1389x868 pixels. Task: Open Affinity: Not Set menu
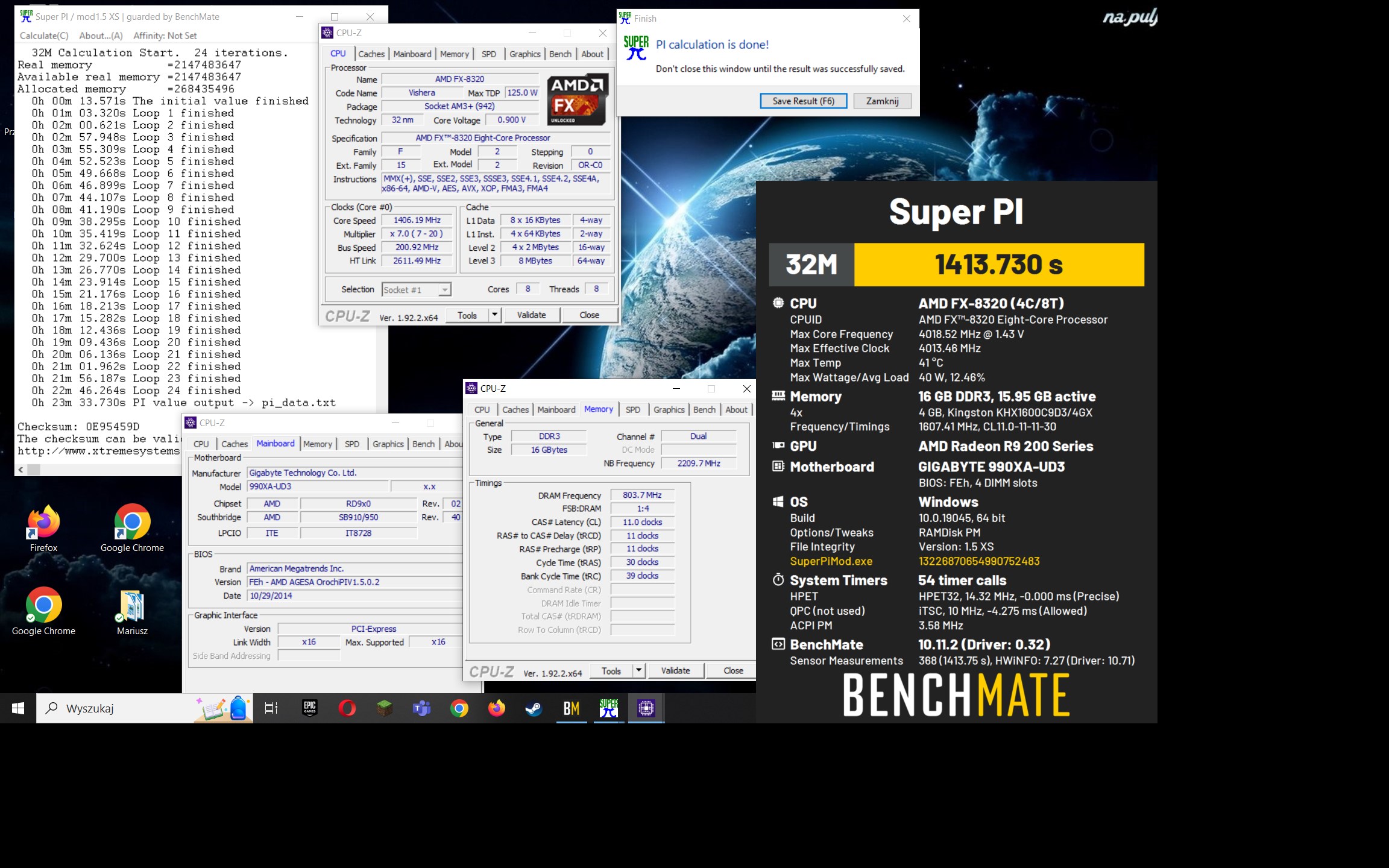[165, 36]
